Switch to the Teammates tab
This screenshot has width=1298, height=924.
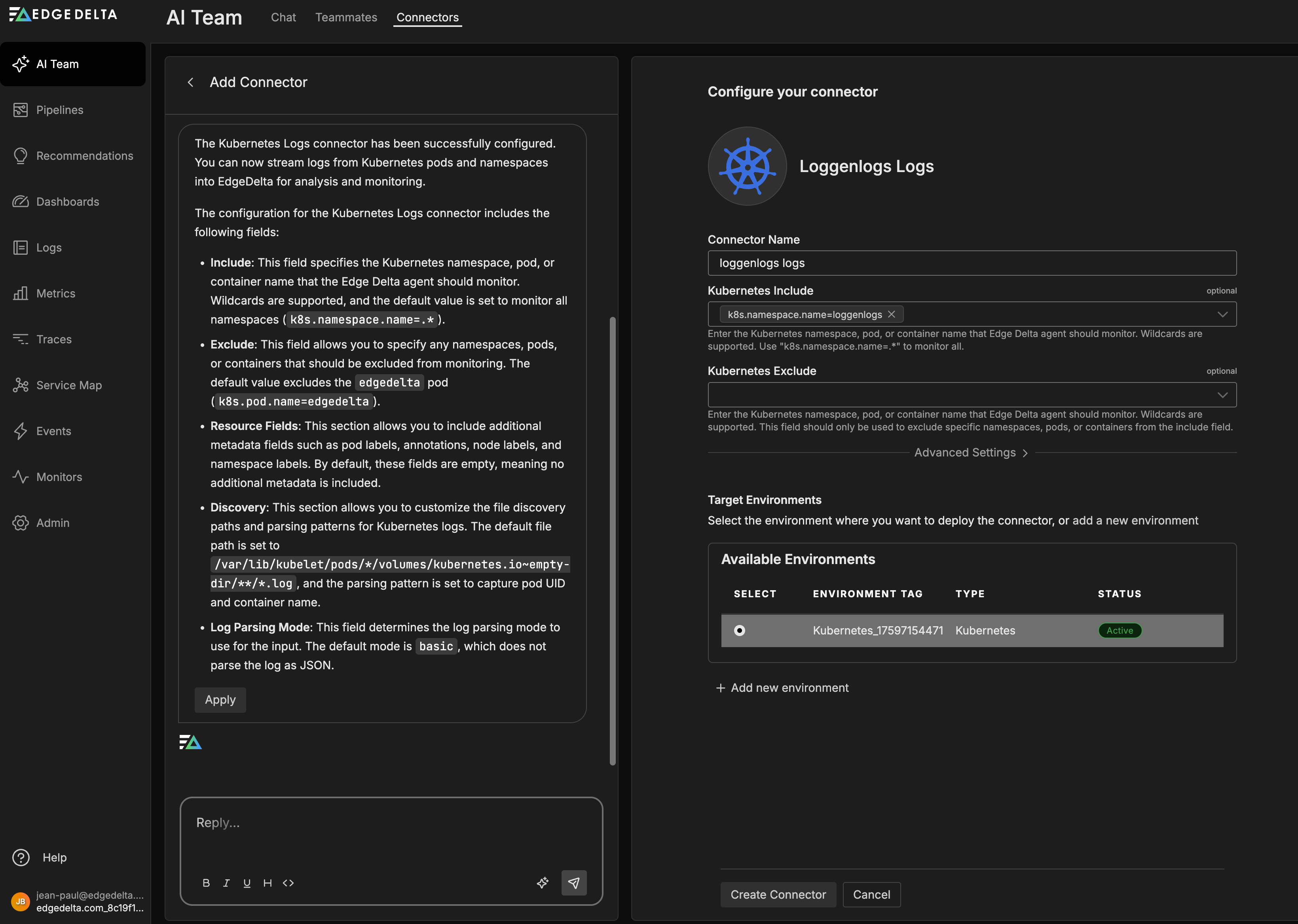(345, 17)
